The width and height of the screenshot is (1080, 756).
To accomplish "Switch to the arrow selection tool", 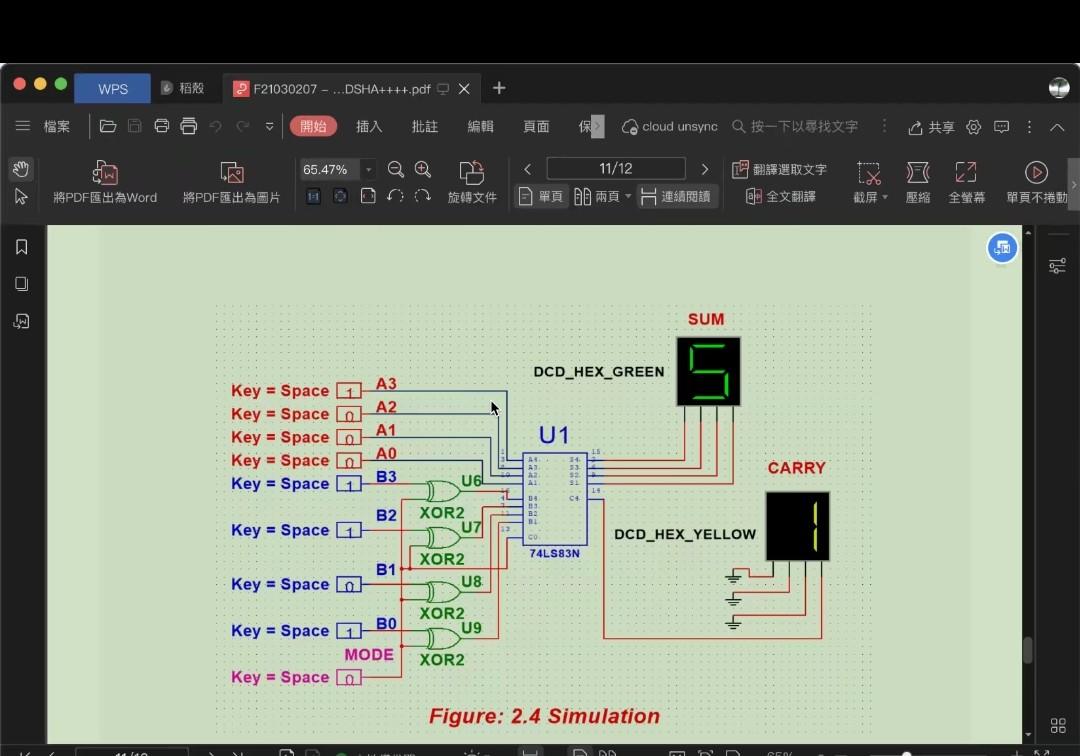I will pyautogui.click(x=21, y=196).
